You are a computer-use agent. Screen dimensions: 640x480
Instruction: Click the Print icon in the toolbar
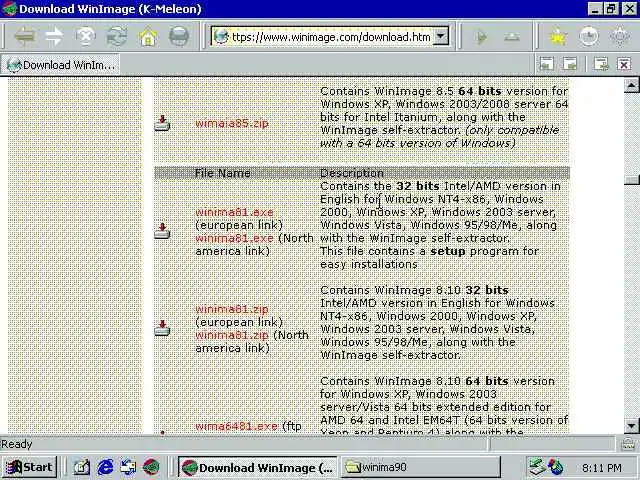point(179,37)
